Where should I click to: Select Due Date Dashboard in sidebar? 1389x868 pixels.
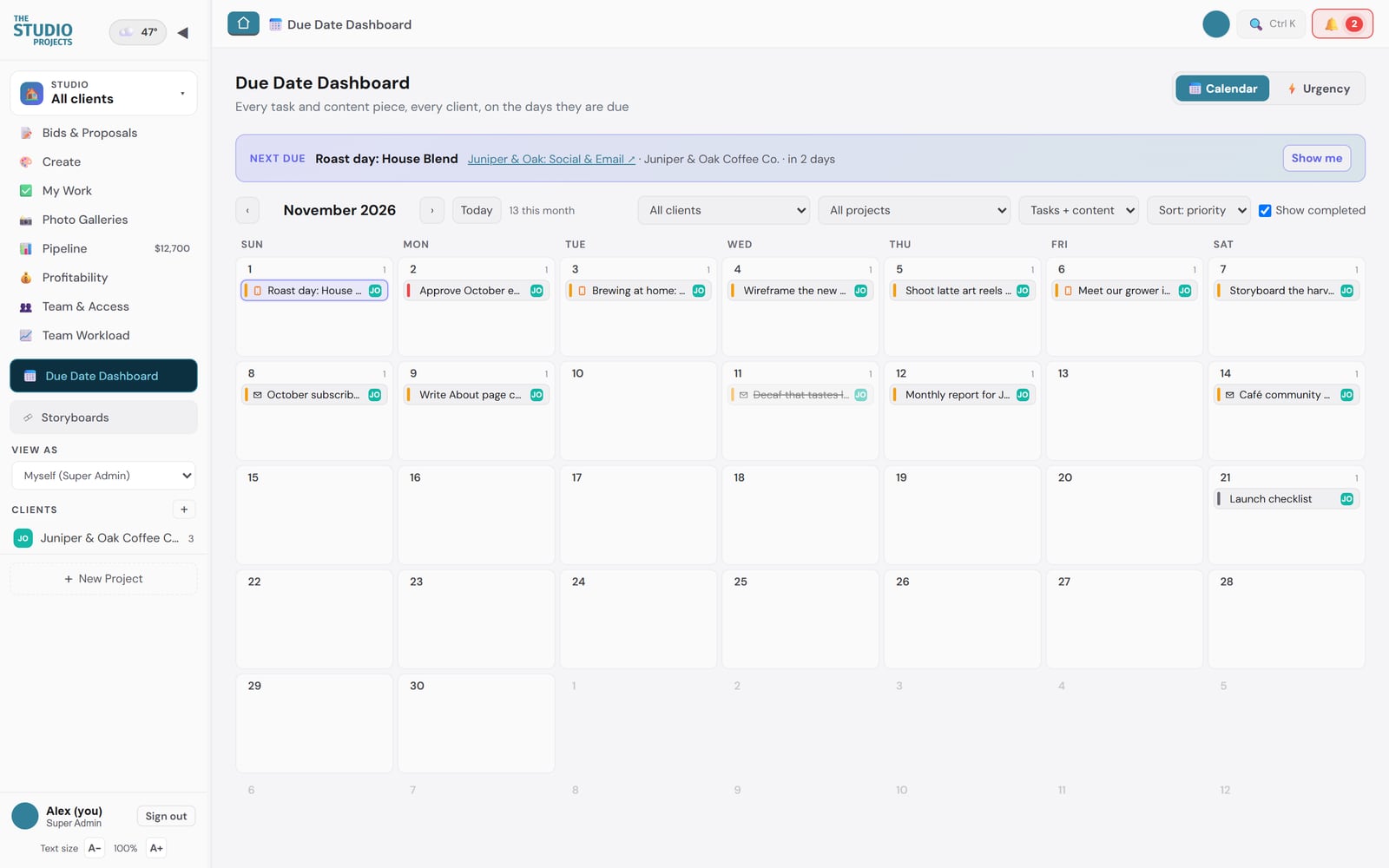(104, 376)
